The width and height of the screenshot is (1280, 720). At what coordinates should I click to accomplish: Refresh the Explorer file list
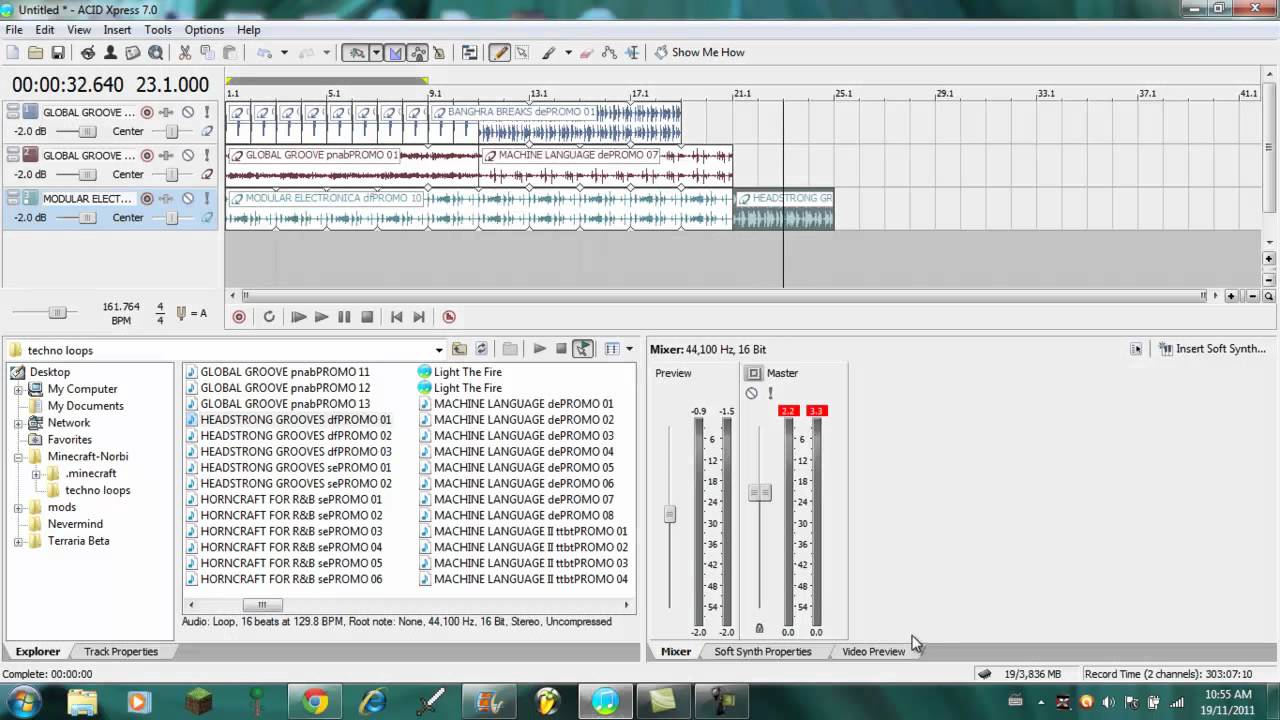pyautogui.click(x=481, y=349)
